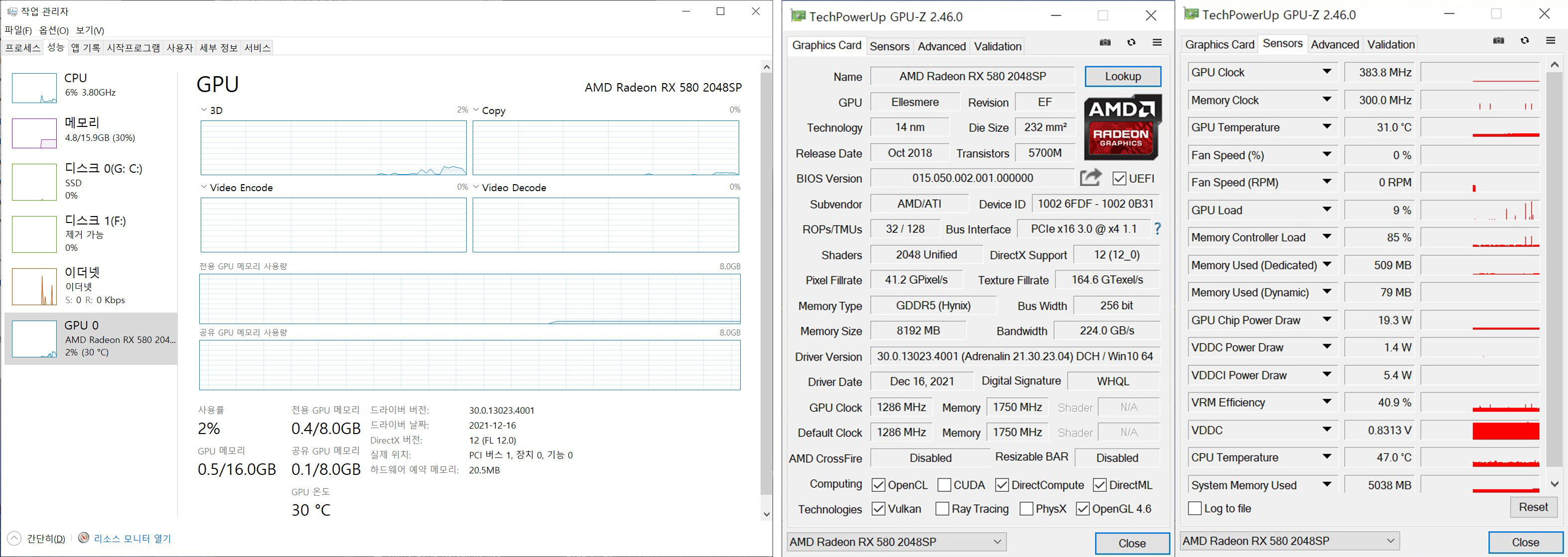Screen dimensions: 1568x557
Task: Click the camera icon in Sensors GPU-Z window
Action: pos(1499,41)
